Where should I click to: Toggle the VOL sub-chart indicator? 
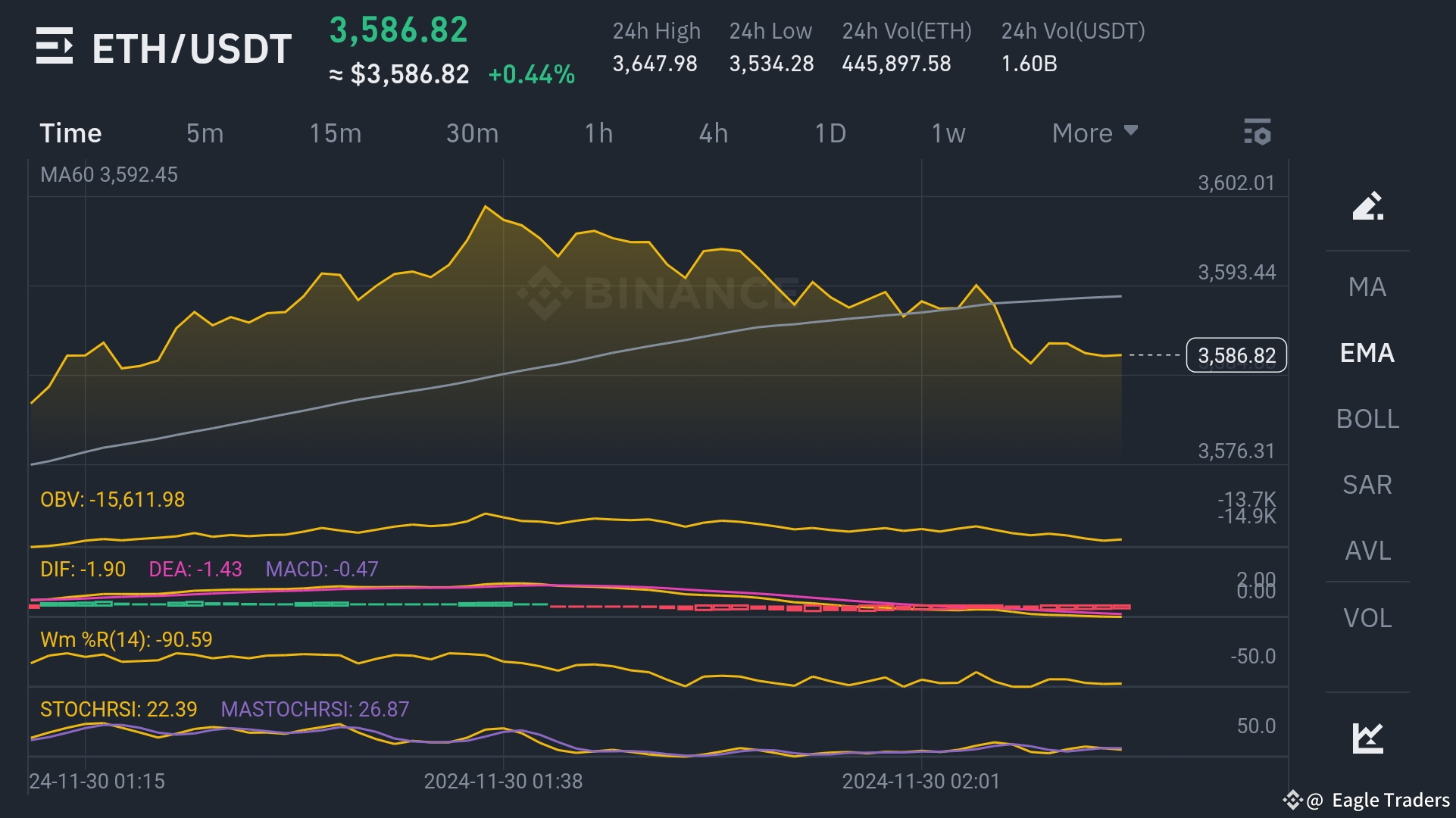[x=1367, y=618]
